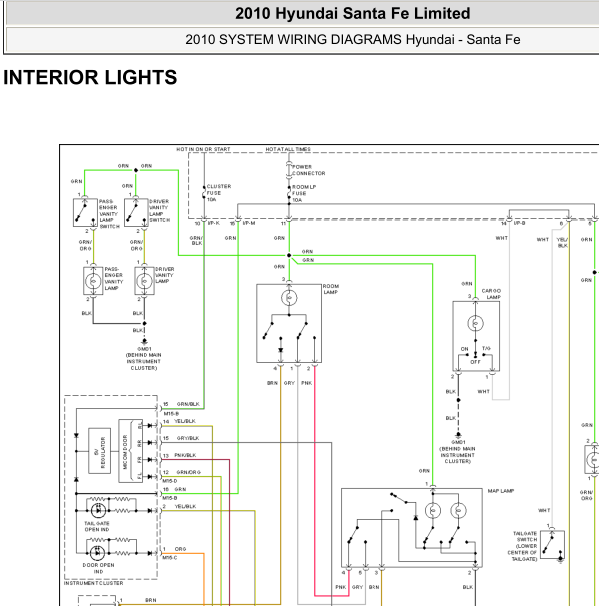Click the "HOT AT ALL TIMES" label
Screen dimensions: 599x606
(288, 149)
